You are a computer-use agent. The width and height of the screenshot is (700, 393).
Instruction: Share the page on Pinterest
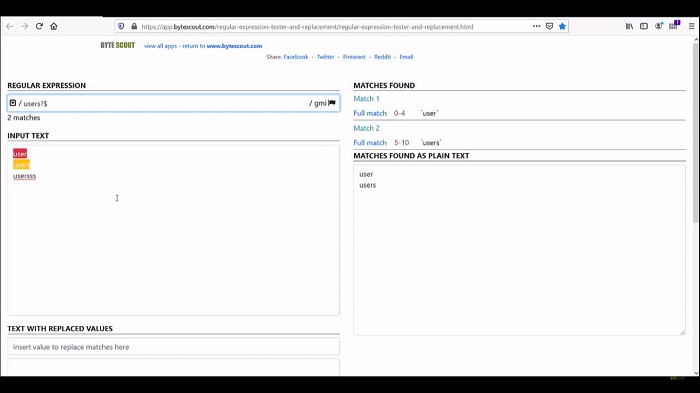354,57
